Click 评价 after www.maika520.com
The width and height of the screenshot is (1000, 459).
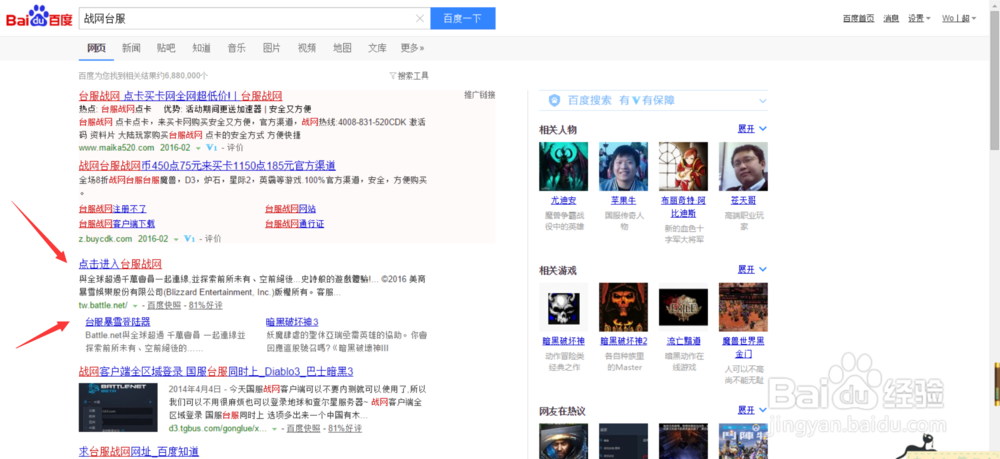235,148
